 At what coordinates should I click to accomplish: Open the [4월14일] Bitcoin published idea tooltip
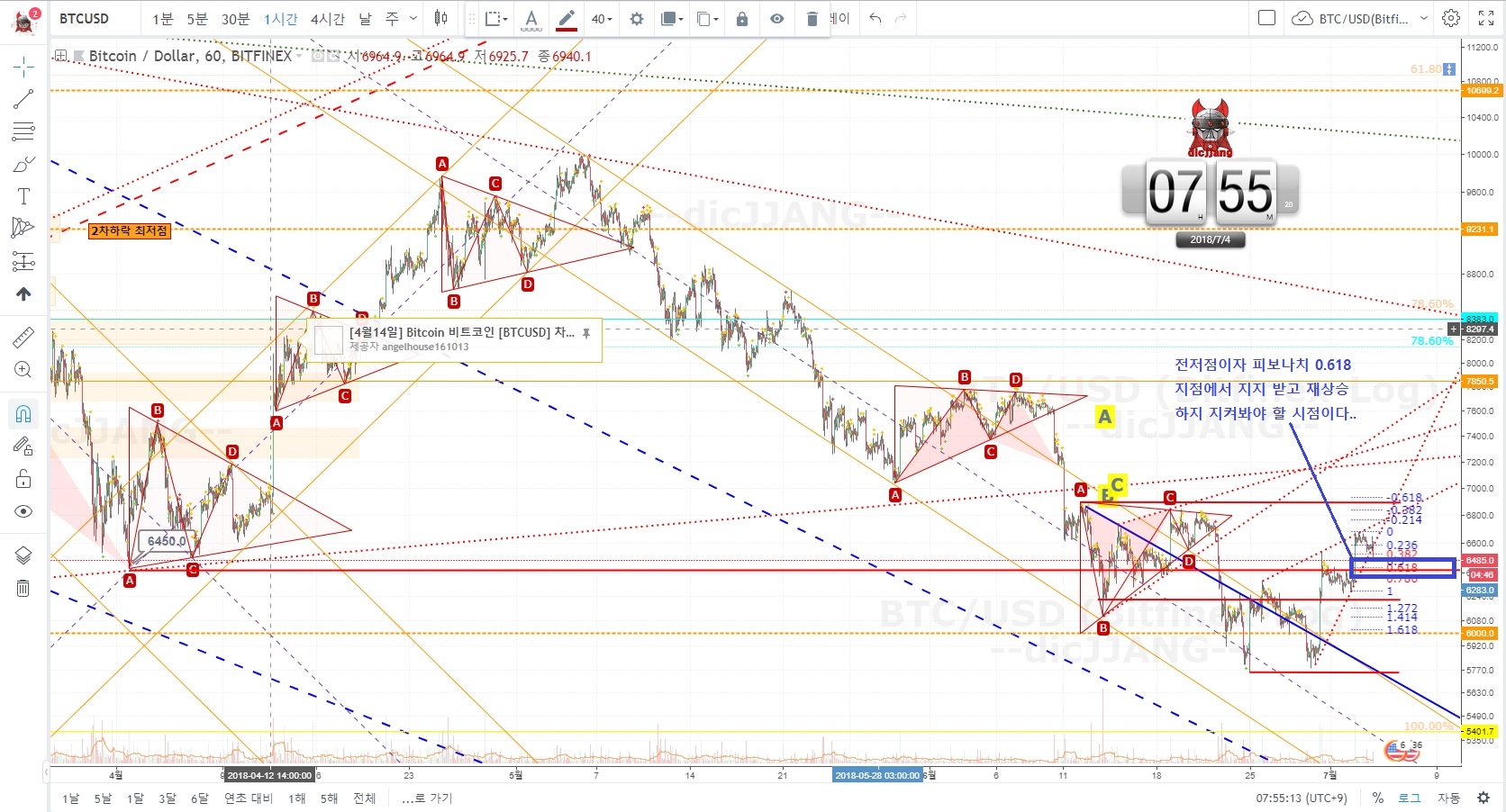pos(455,338)
